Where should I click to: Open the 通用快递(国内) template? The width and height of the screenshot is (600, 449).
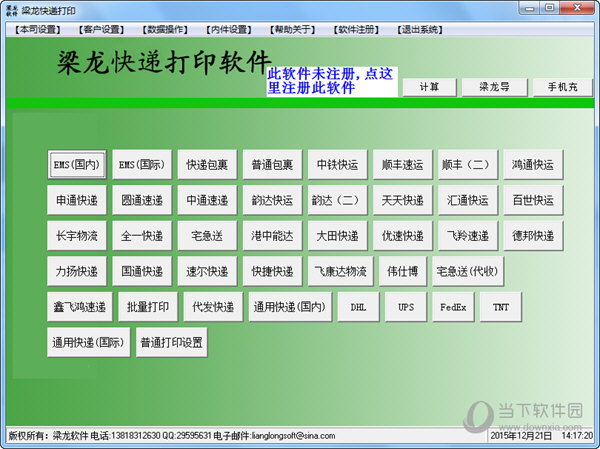click(290, 307)
